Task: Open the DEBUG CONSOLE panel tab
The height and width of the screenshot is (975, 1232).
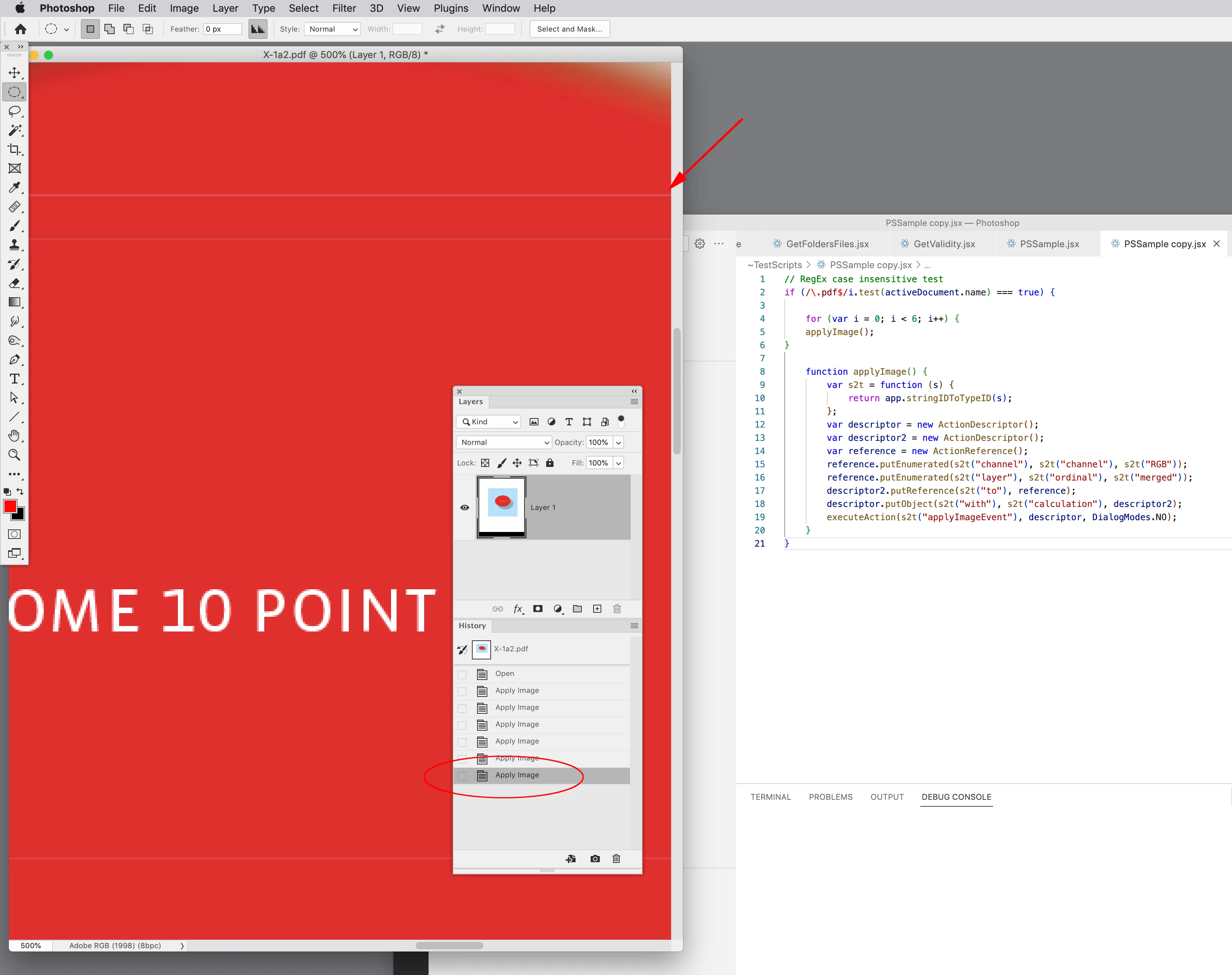Action: (x=956, y=797)
